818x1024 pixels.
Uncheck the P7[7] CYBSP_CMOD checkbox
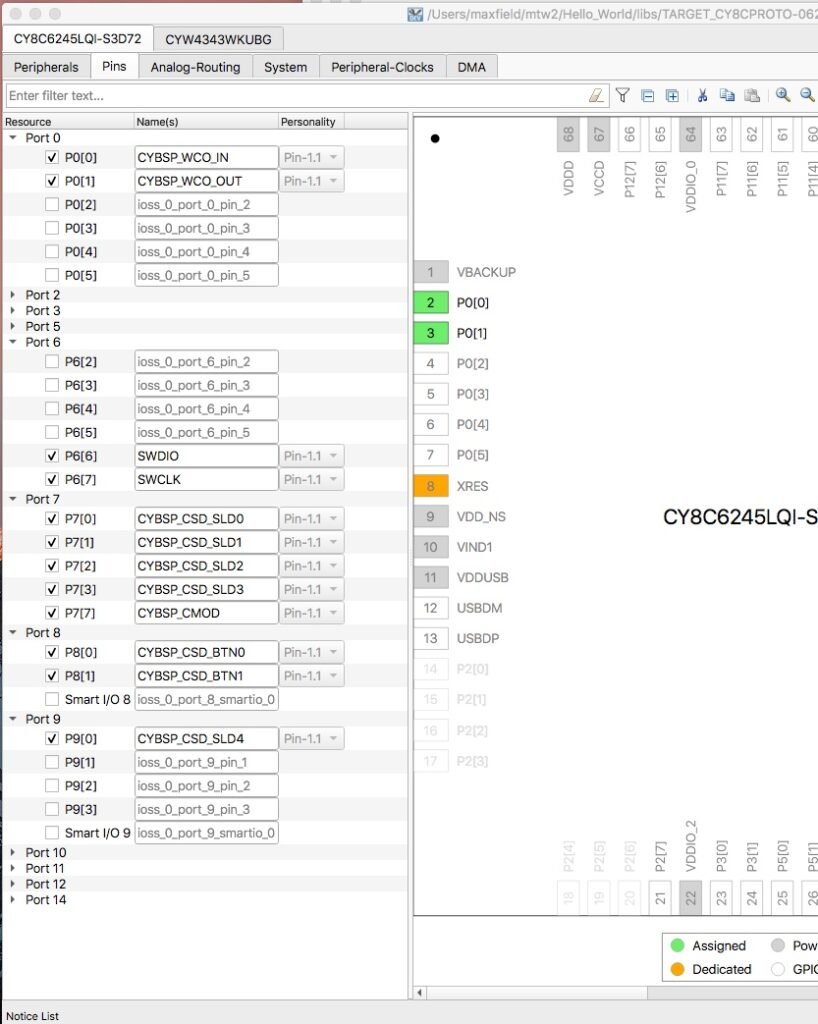52,613
